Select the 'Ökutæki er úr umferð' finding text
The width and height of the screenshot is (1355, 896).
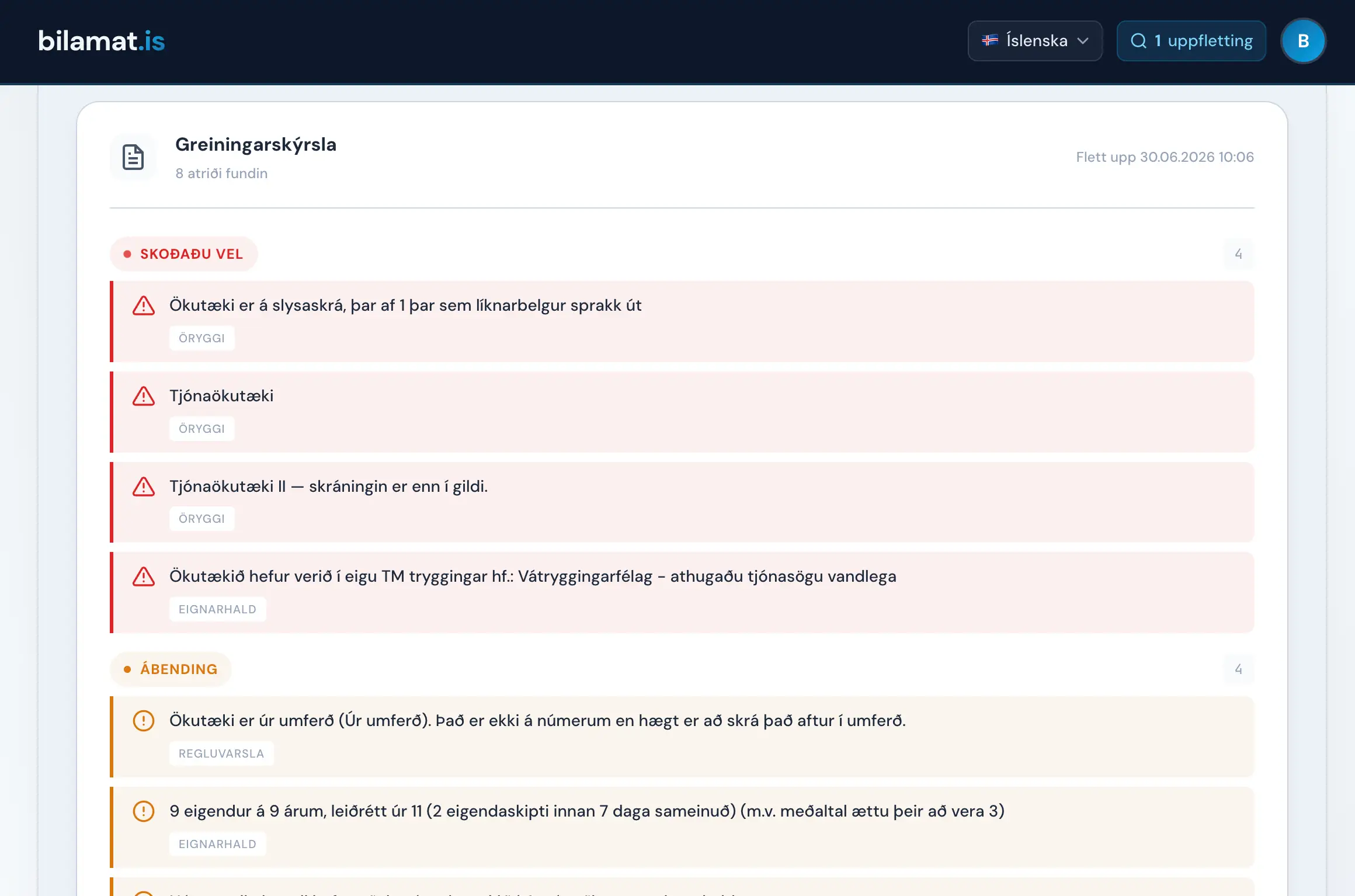(x=537, y=721)
